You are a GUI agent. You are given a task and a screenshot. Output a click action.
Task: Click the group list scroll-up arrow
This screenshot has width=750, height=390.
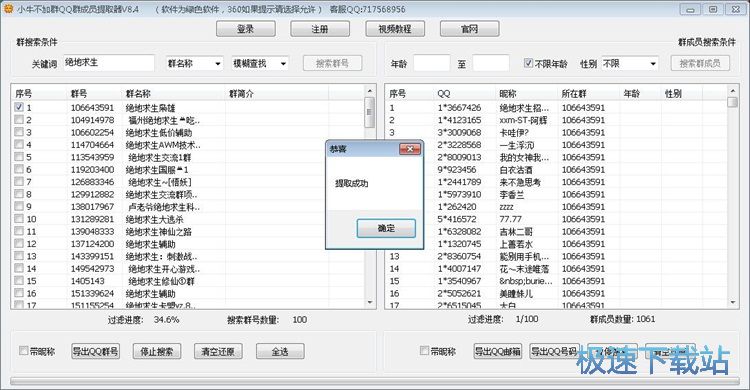coord(369,90)
